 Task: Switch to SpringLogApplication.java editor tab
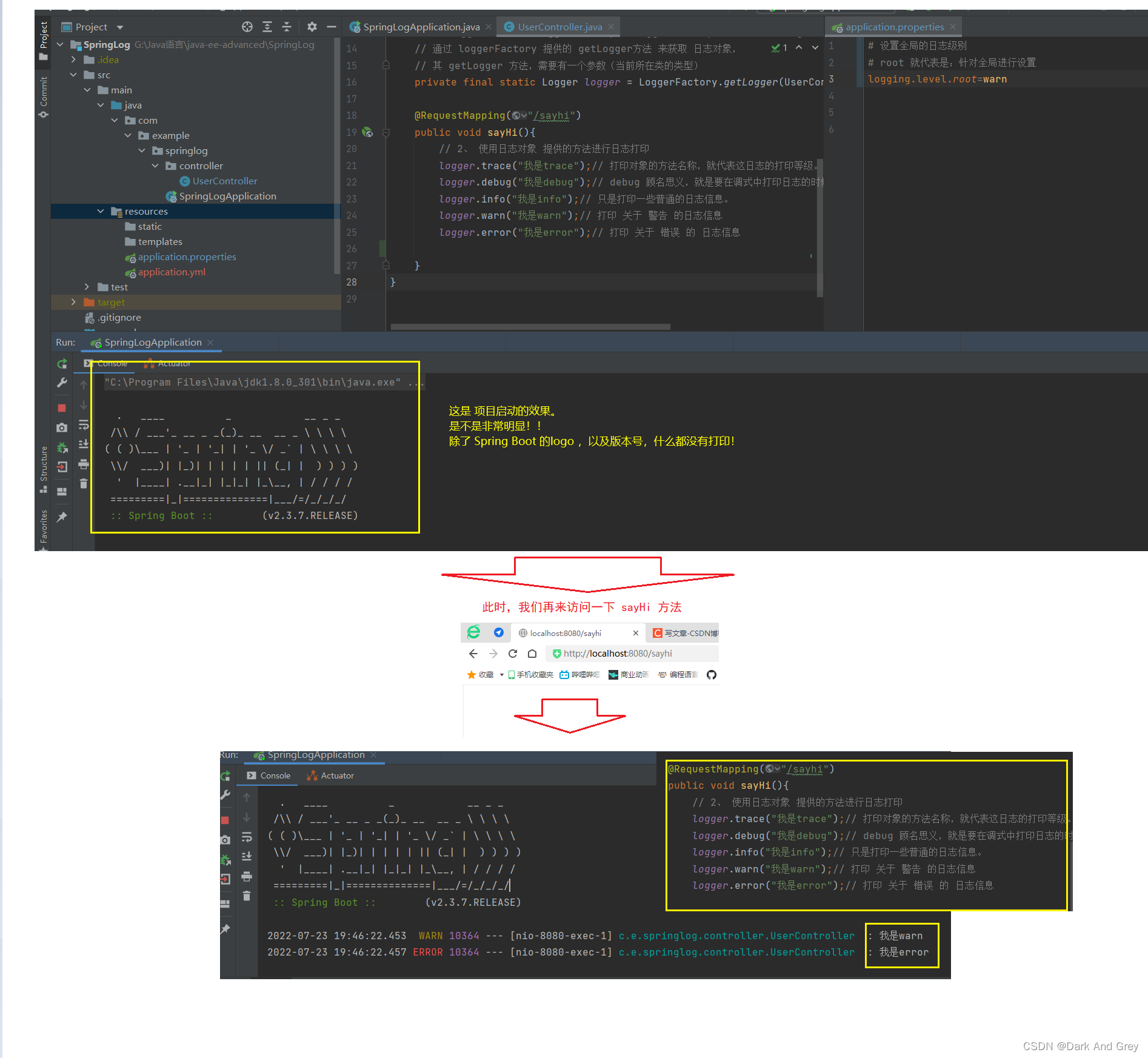421,27
